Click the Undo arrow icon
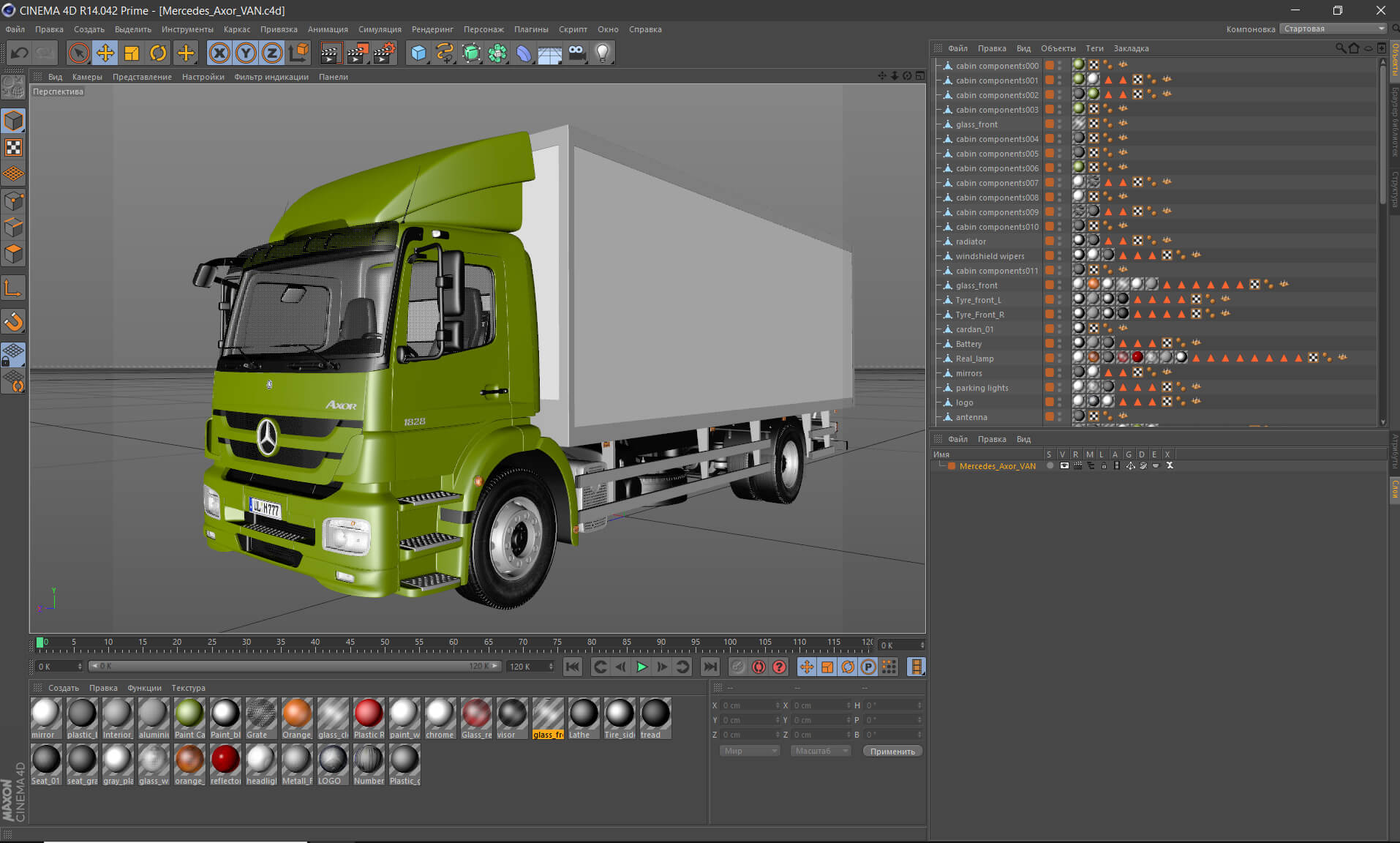This screenshot has width=1400, height=843. tap(20, 53)
